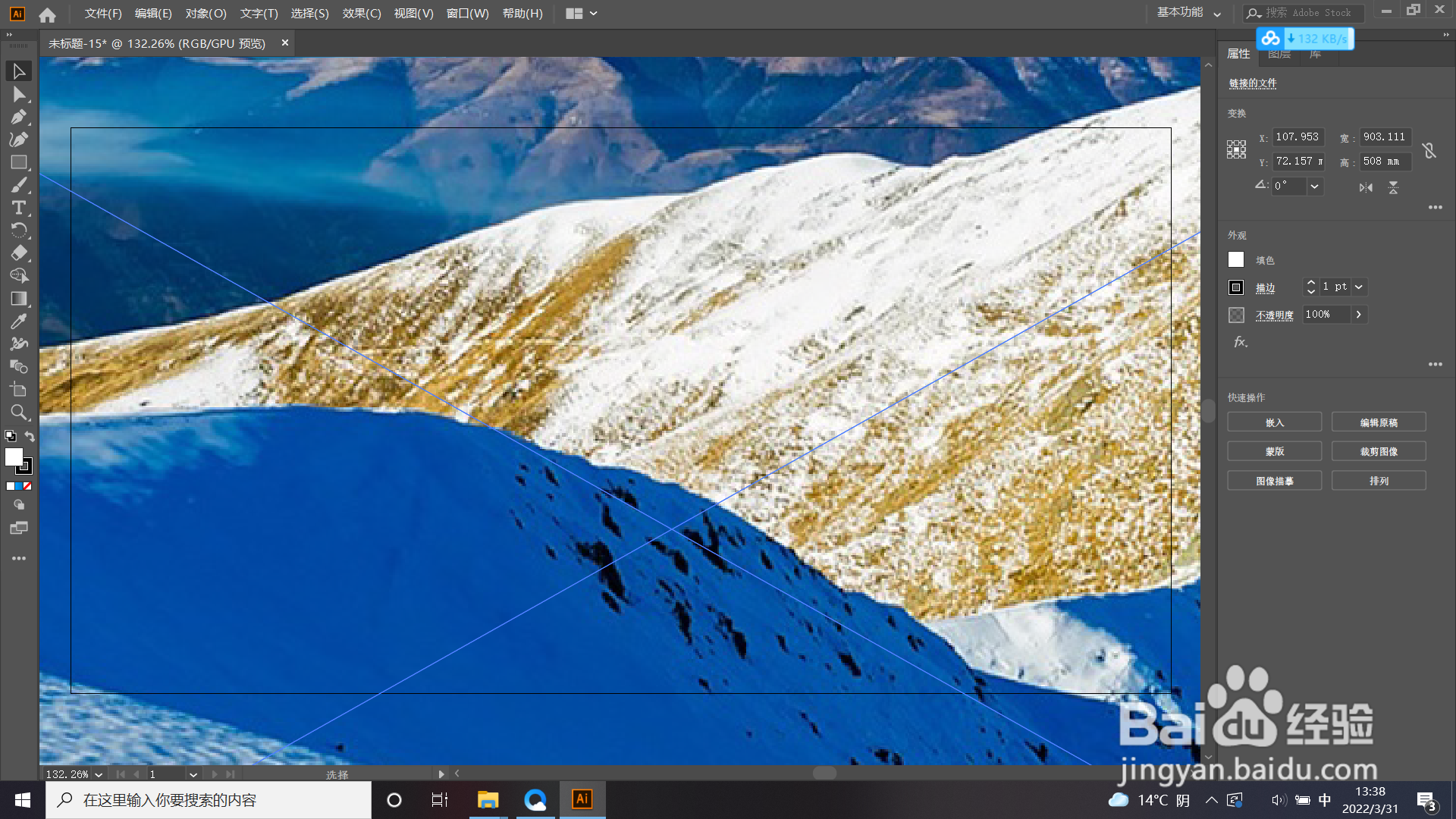
Task: Select the Rectangle tool
Action: pos(19,162)
